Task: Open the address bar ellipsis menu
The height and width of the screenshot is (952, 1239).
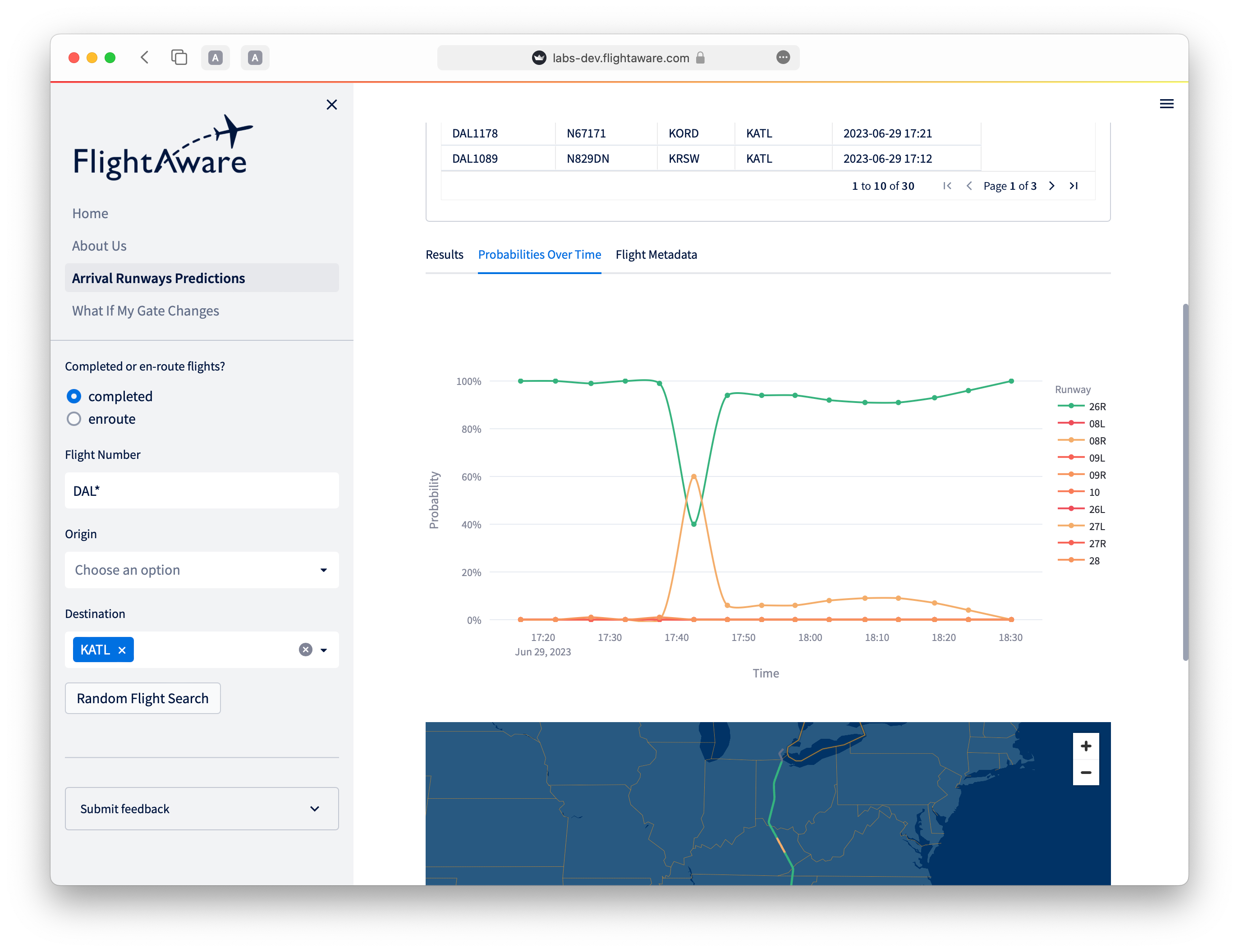Action: pos(783,57)
